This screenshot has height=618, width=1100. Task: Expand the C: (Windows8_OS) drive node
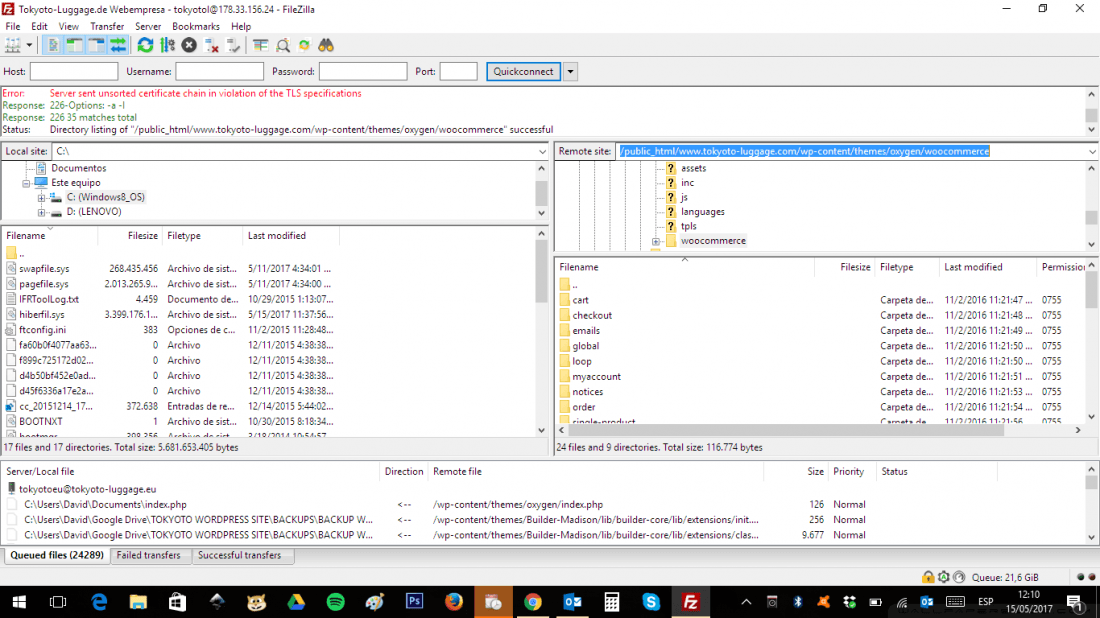tap(41, 198)
